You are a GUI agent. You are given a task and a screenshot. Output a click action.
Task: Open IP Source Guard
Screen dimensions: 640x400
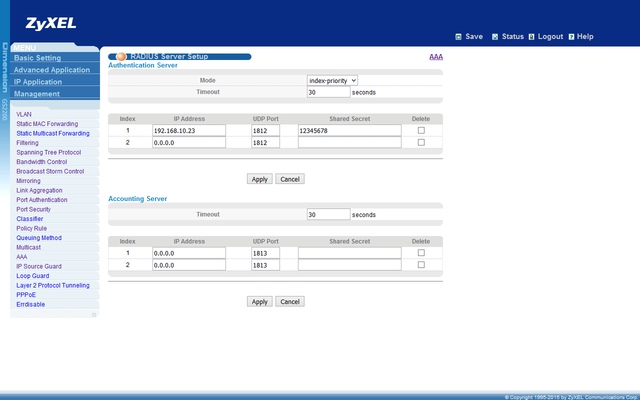39,266
